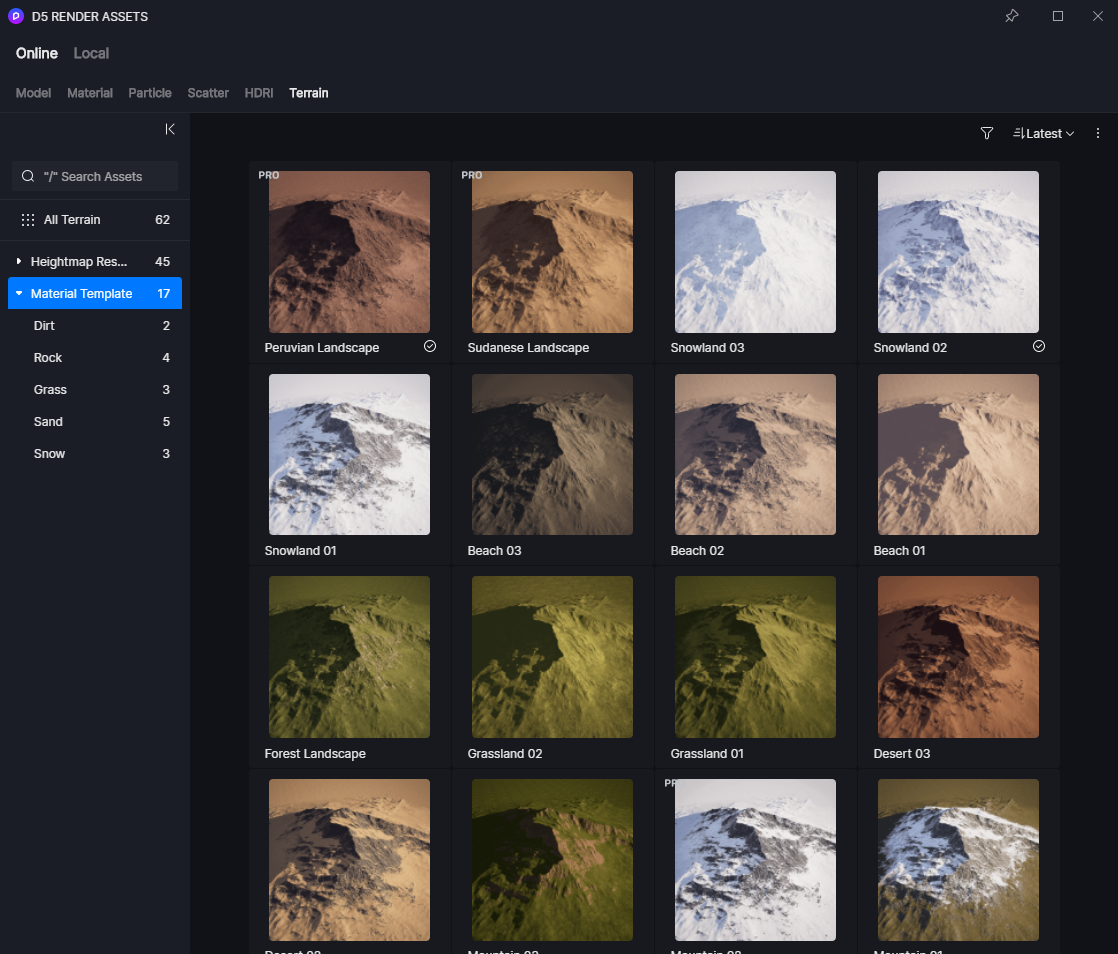Image resolution: width=1118 pixels, height=954 pixels.
Task: Toggle the Snowland 02 checkmark
Action: pos(1039,346)
